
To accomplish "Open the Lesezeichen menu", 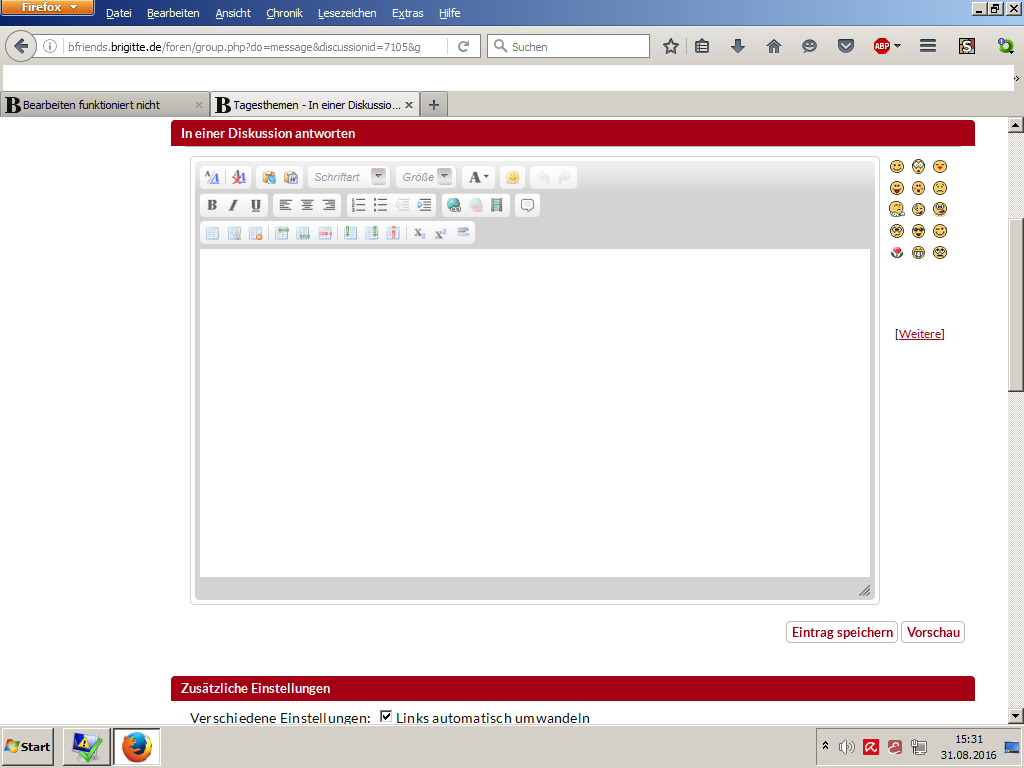I will click(x=347, y=13).
